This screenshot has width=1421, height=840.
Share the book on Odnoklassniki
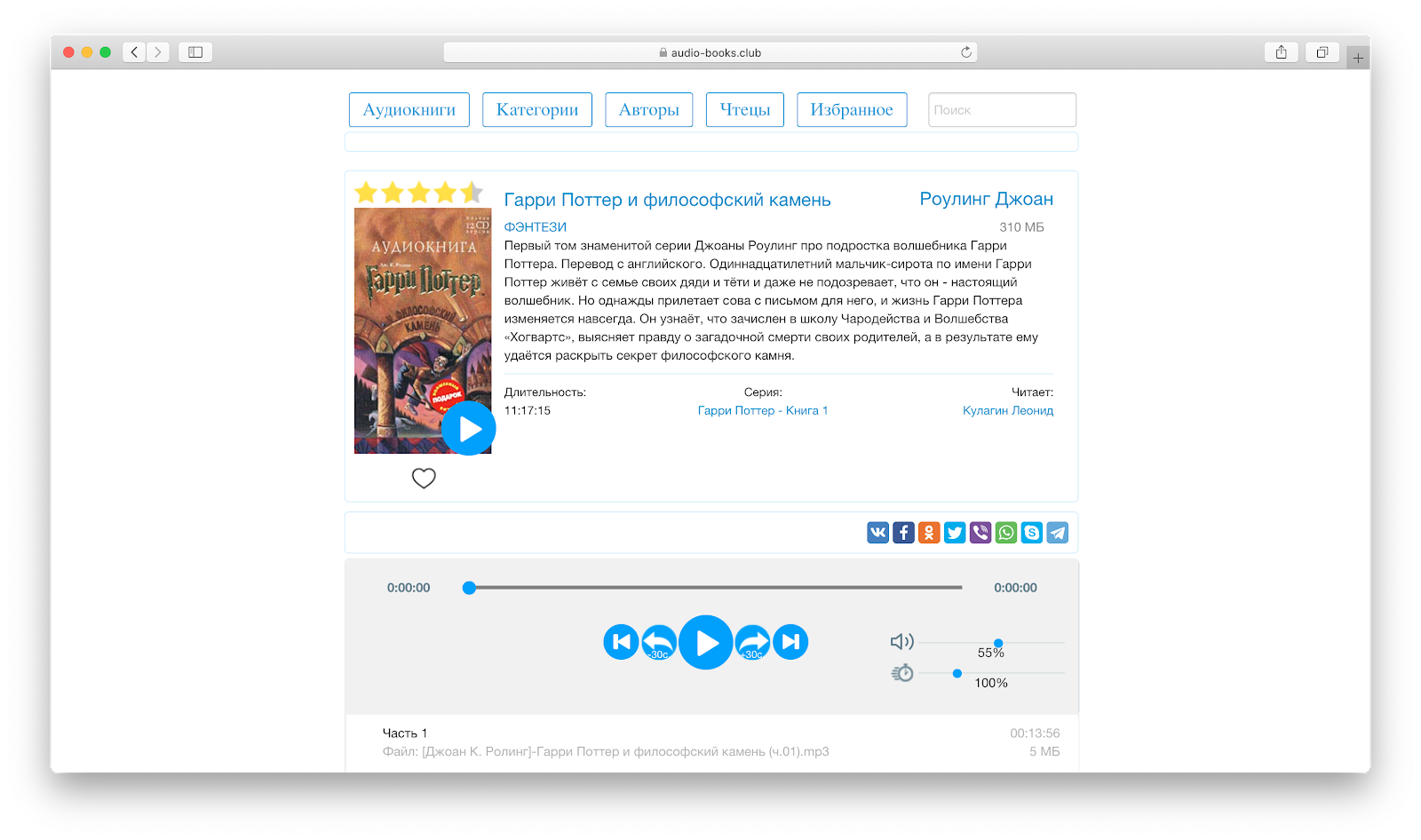click(929, 533)
